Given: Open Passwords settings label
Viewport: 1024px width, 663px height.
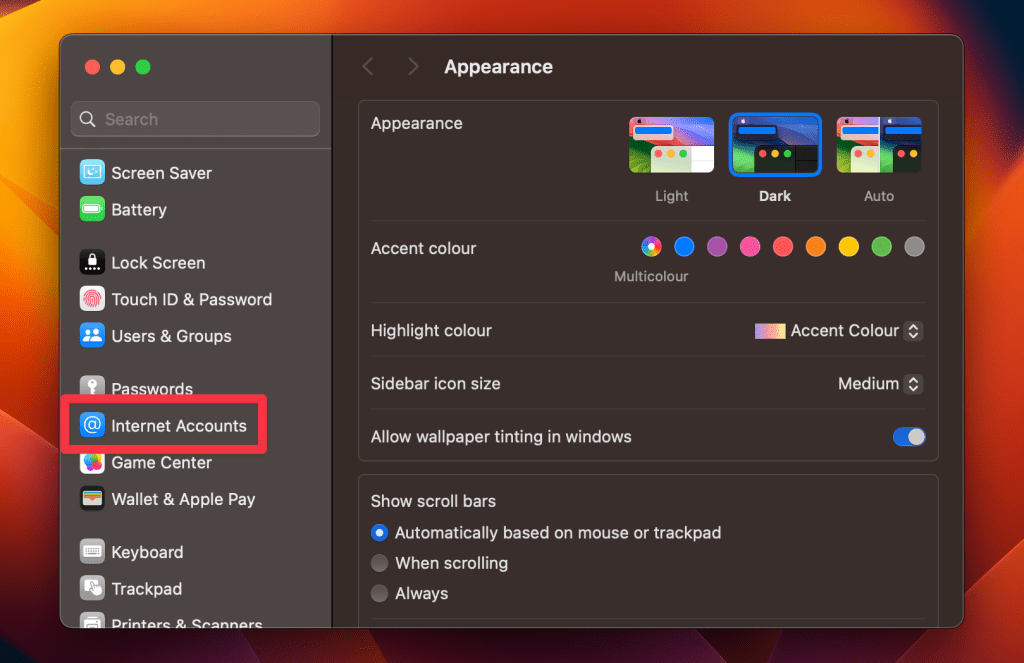Looking at the screenshot, I should [152, 389].
